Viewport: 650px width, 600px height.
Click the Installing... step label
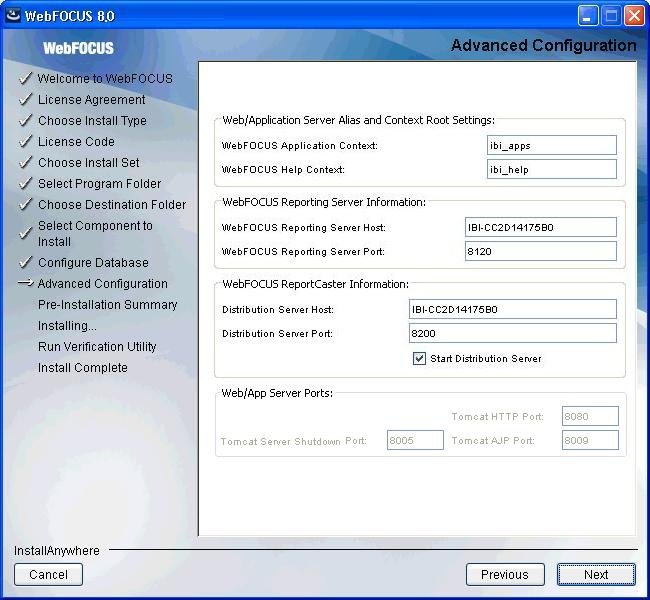coord(67,326)
